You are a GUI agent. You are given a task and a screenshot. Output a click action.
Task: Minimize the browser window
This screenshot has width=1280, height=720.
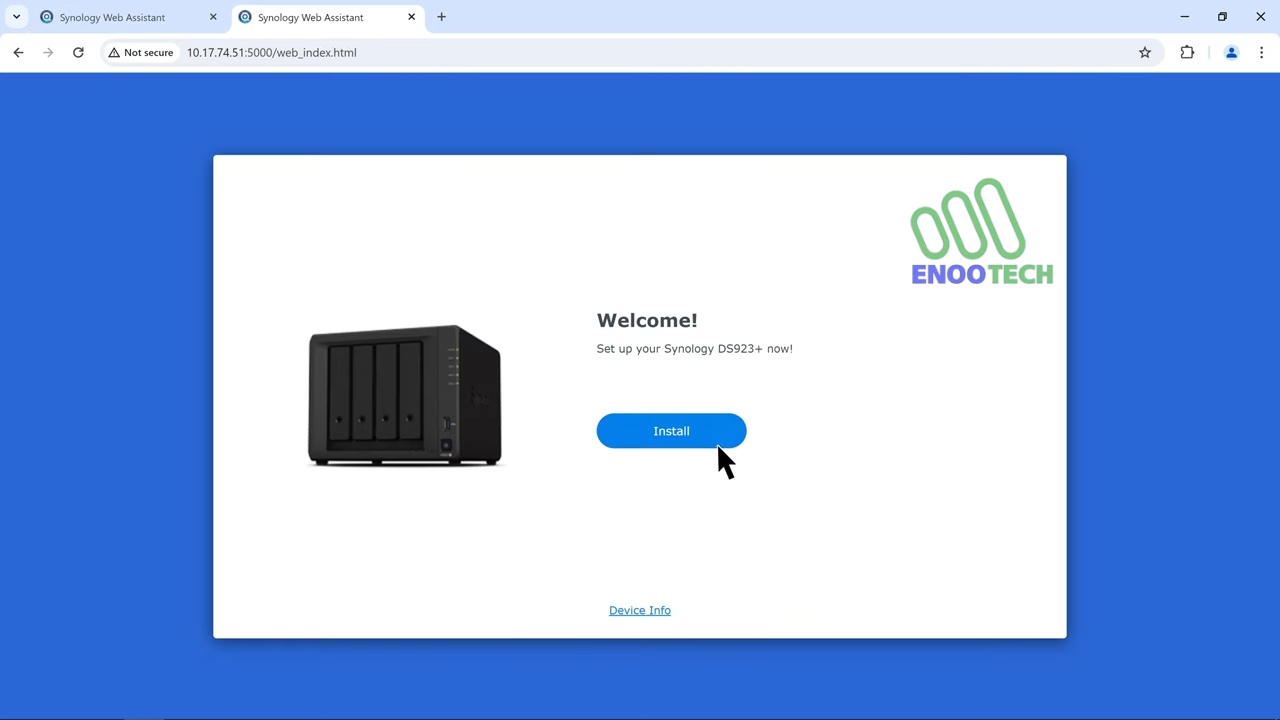1184,17
